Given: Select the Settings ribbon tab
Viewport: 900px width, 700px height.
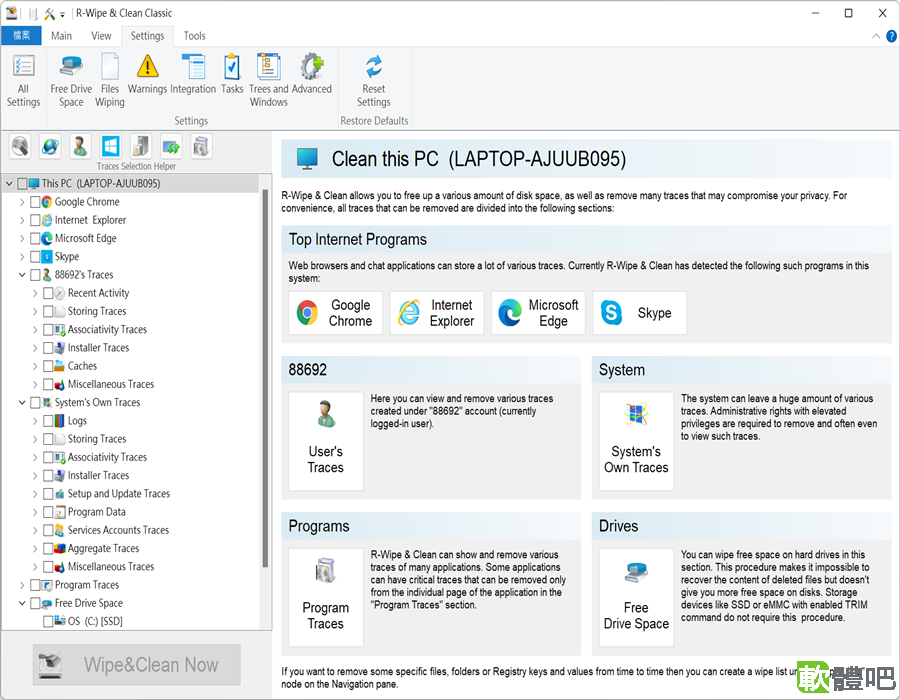Looking at the screenshot, I should pyautogui.click(x=148, y=36).
